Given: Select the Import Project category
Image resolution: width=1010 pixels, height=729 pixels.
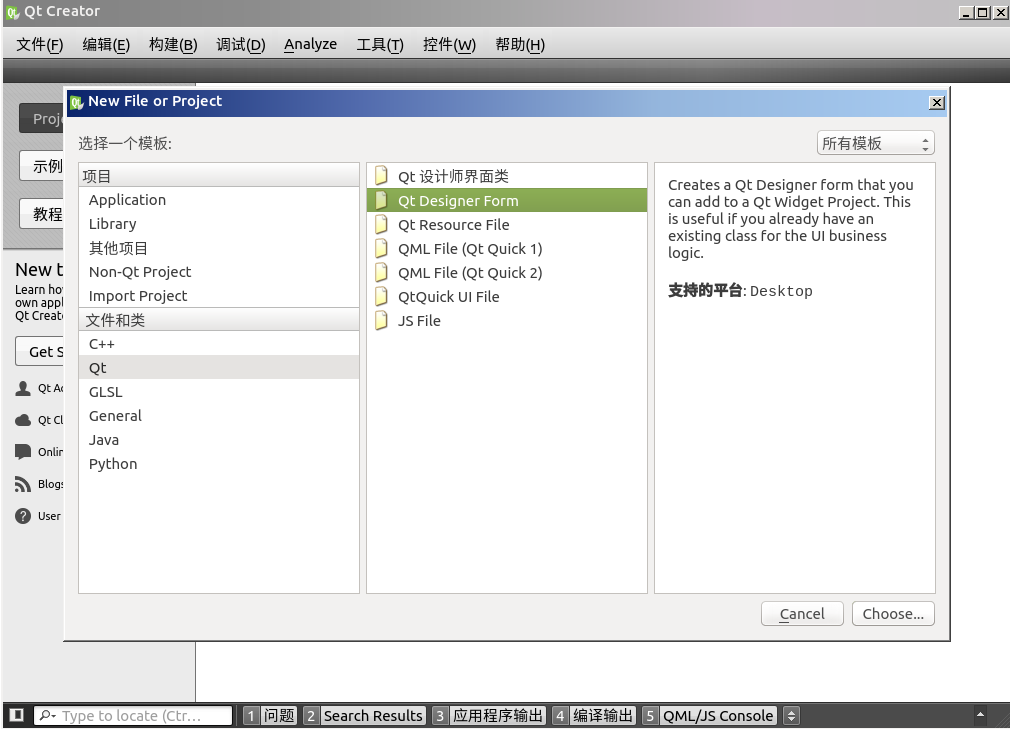Looking at the screenshot, I should (219, 296).
